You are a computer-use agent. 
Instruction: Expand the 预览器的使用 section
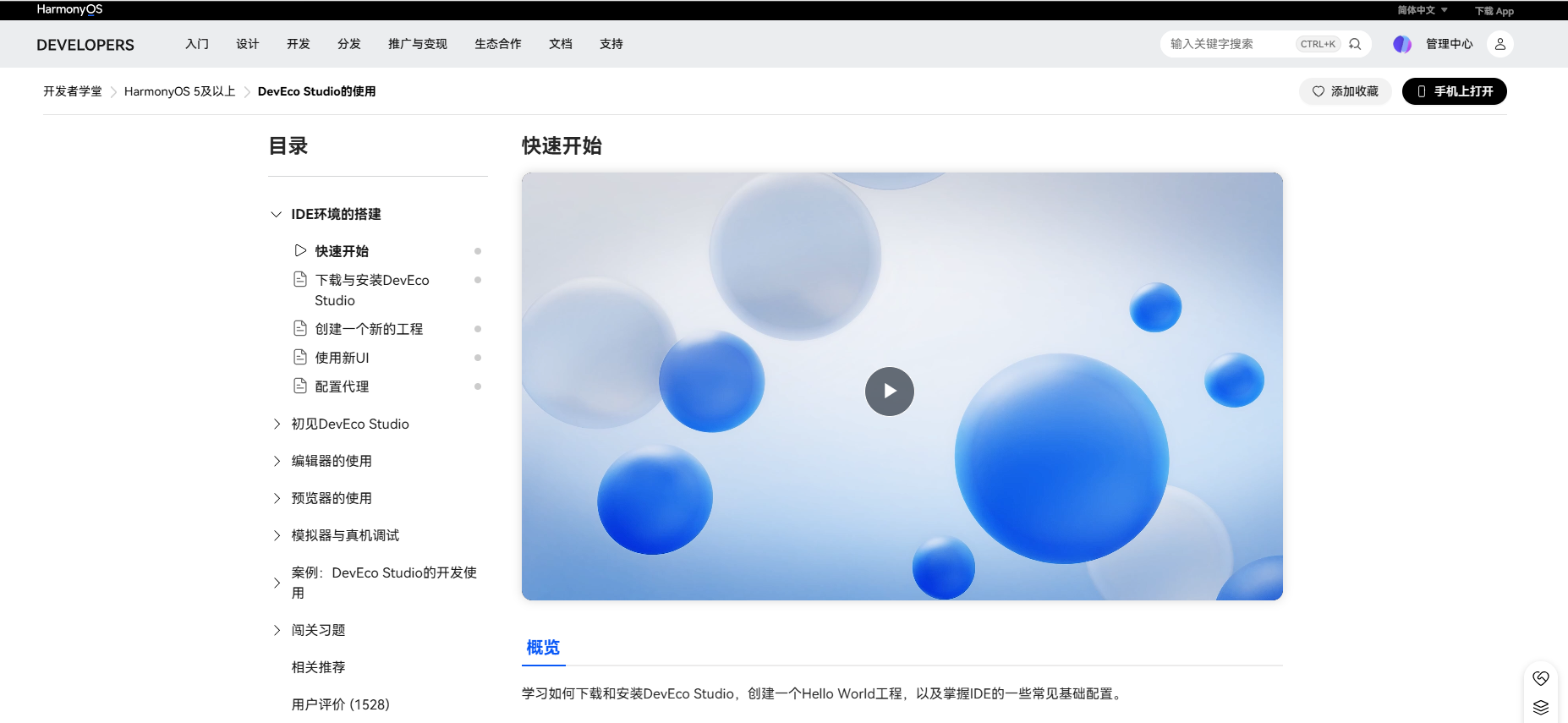(x=277, y=498)
